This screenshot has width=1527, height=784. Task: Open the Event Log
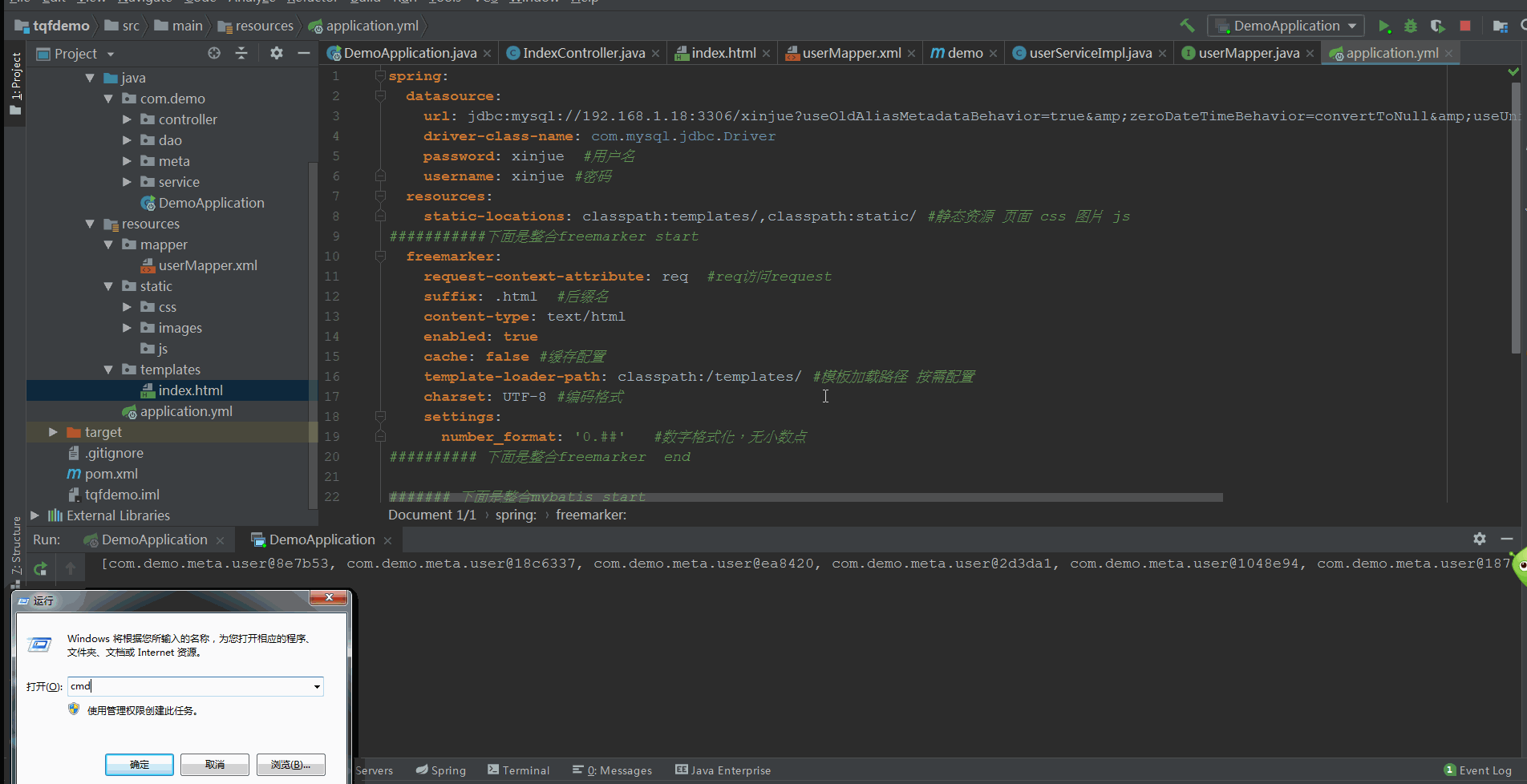[1477, 770]
